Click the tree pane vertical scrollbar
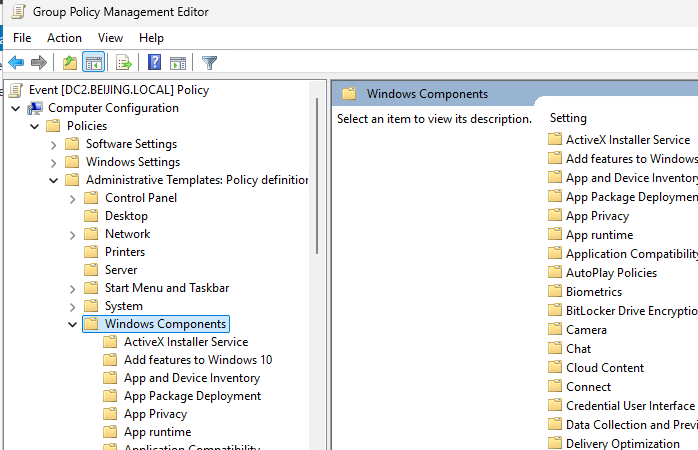This screenshot has height=450, width=698. 317,176
